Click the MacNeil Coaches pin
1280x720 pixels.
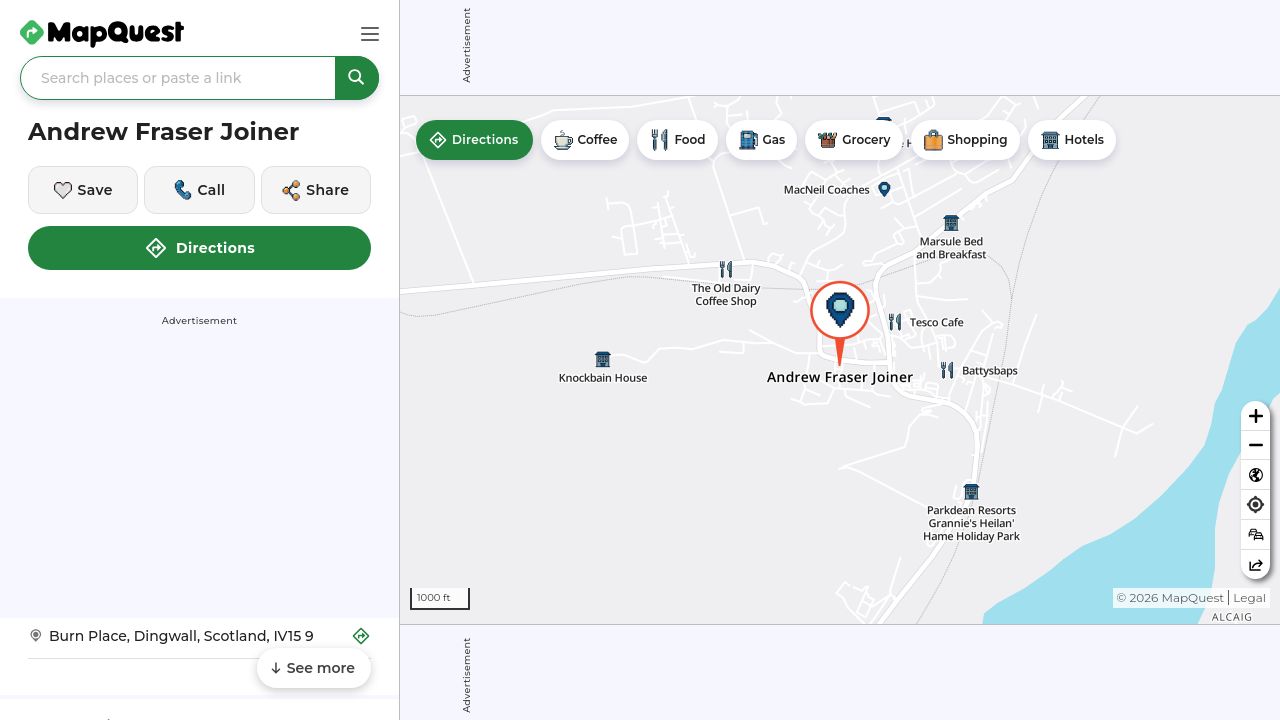(x=884, y=189)
